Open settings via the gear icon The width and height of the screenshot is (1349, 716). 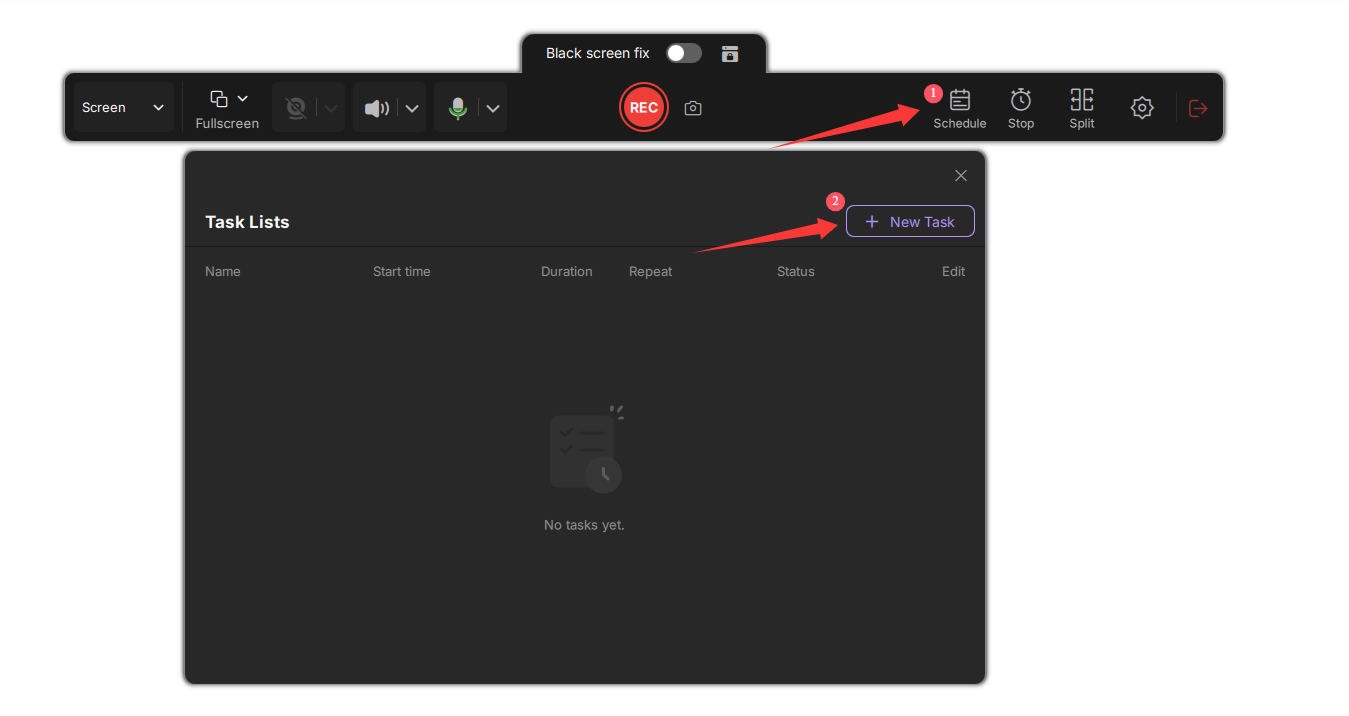coord(1142,108)
